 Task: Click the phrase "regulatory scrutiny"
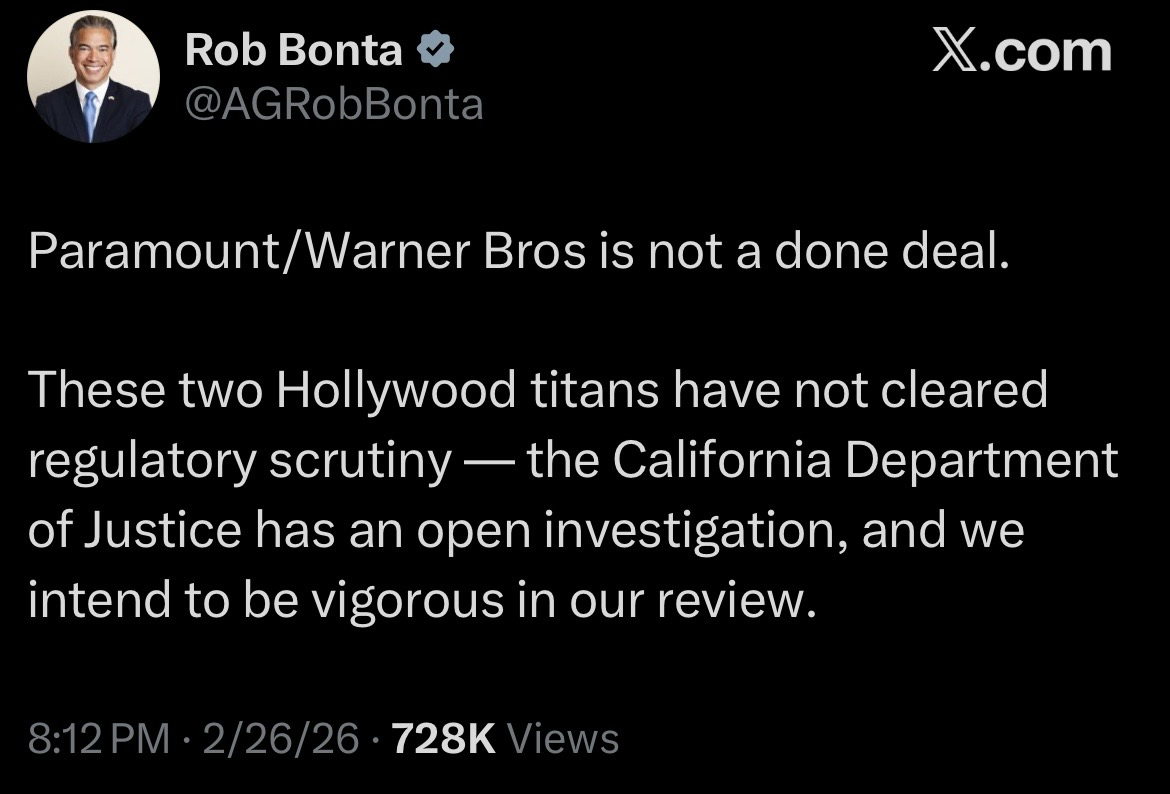[x=240, y=460]
